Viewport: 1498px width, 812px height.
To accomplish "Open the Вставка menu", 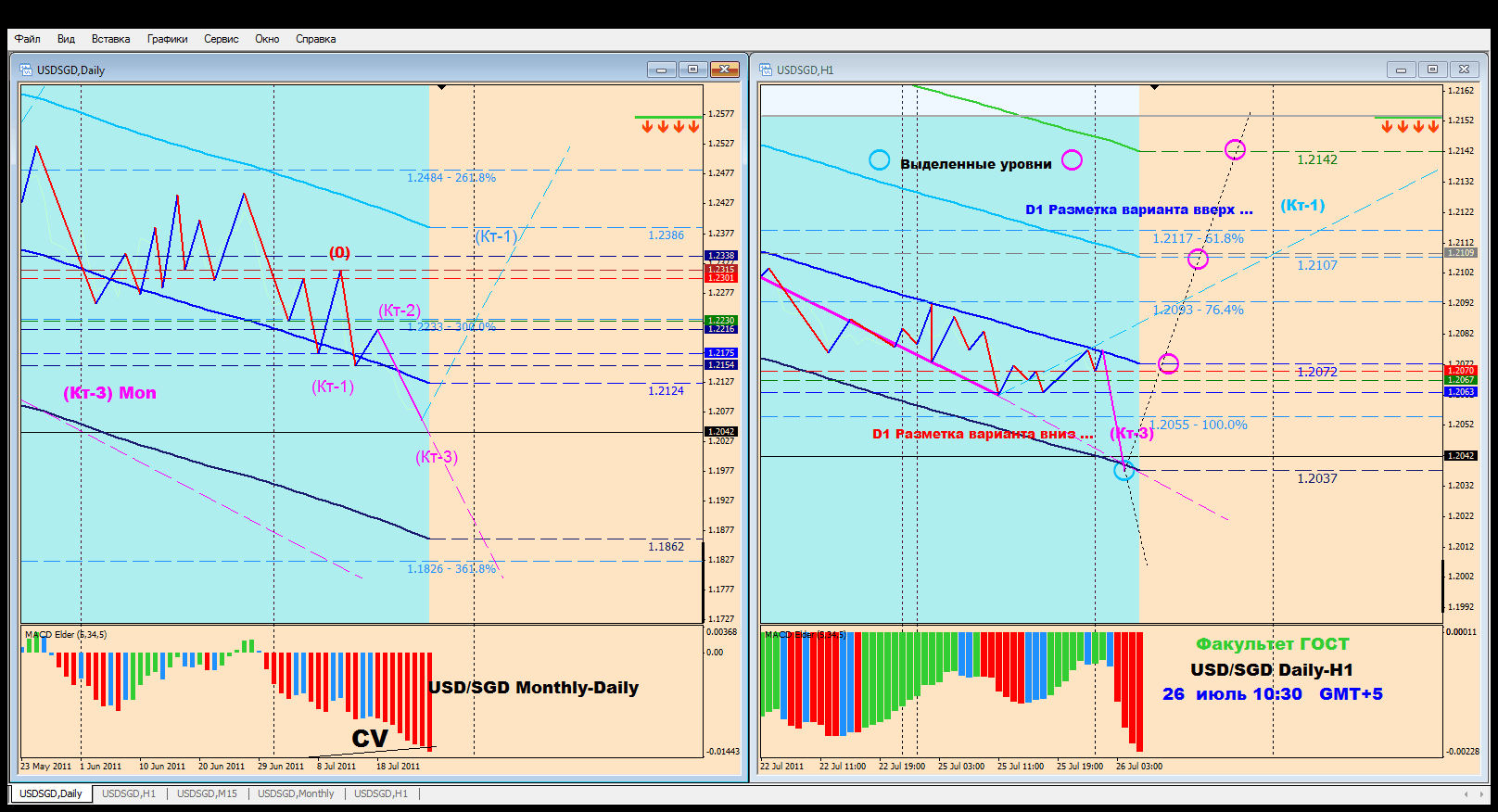I will 110,39.
